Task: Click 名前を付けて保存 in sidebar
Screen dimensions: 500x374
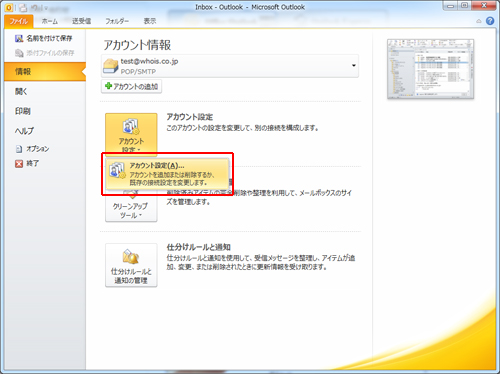Action: coord(44,38)
